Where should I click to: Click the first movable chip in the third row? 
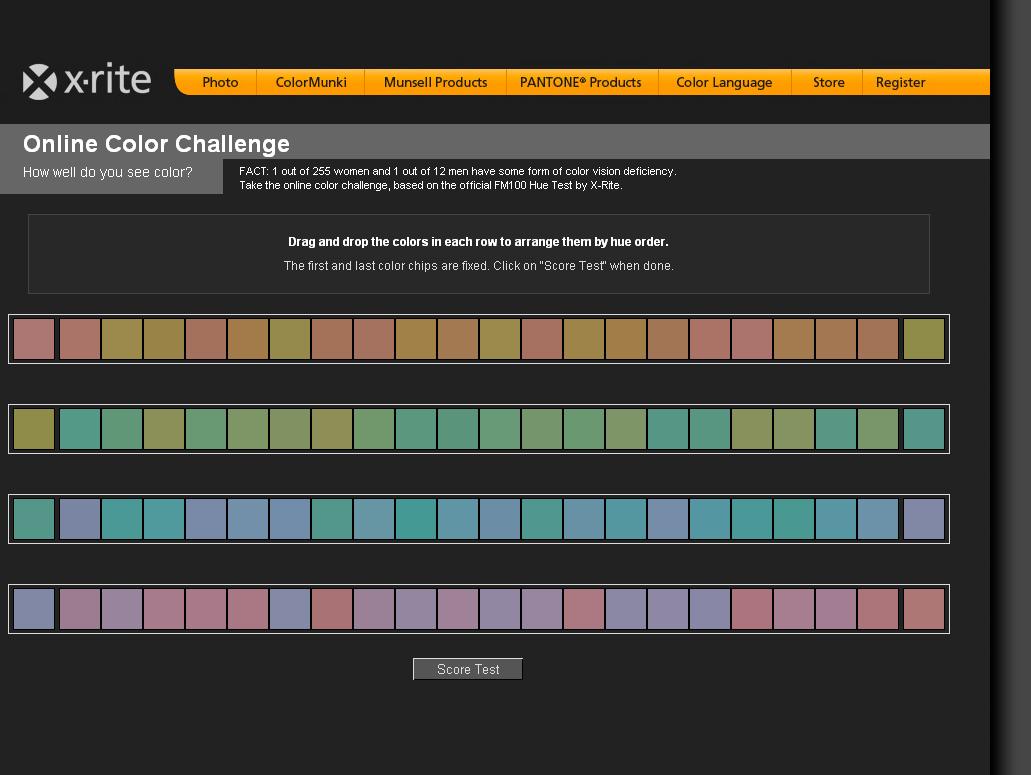point(80,519)
